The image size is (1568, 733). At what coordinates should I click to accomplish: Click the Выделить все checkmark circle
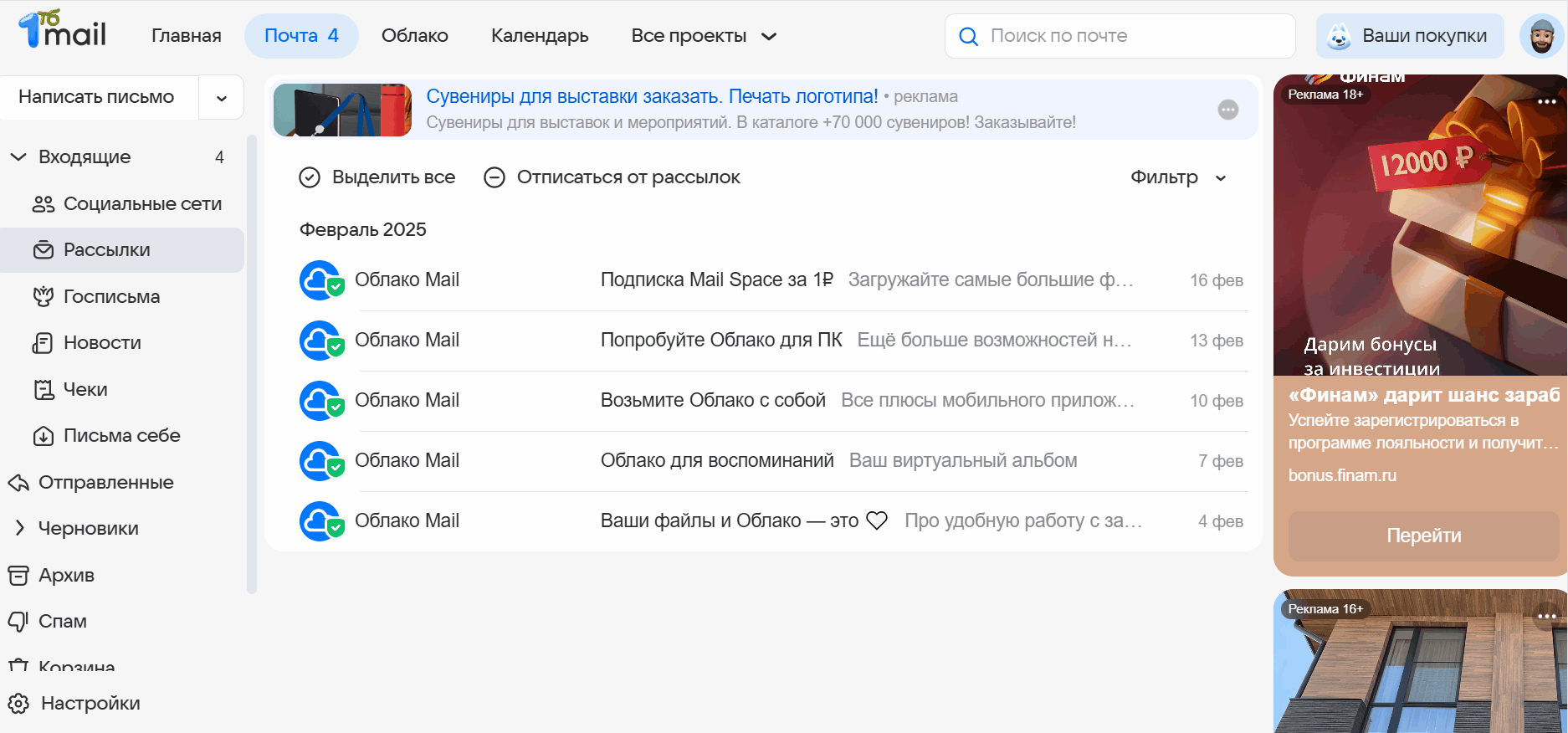(310, 177)
